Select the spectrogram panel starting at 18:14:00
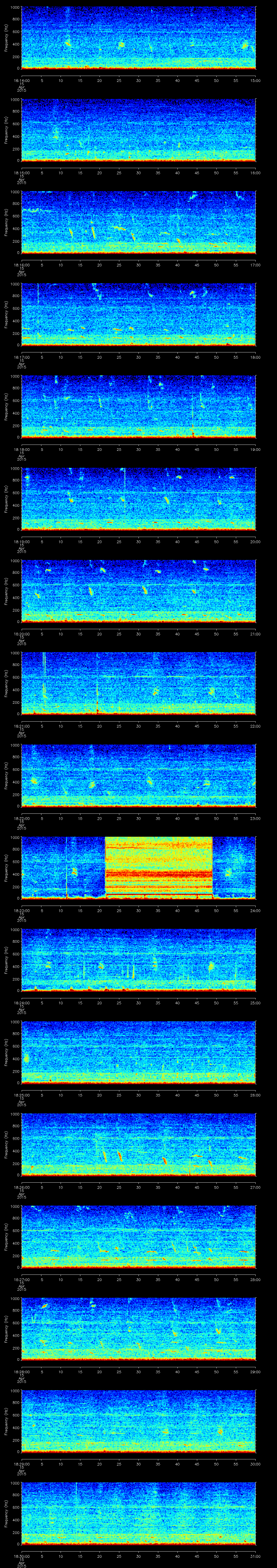 coord(139,38)
